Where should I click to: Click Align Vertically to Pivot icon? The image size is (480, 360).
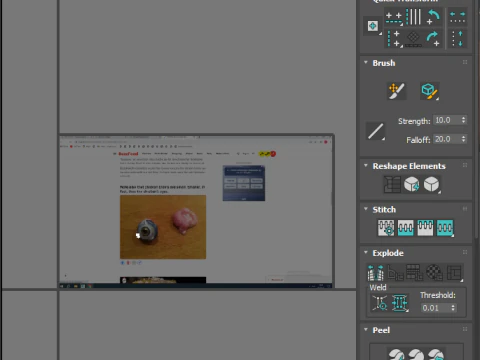click(x=394, y=38)
